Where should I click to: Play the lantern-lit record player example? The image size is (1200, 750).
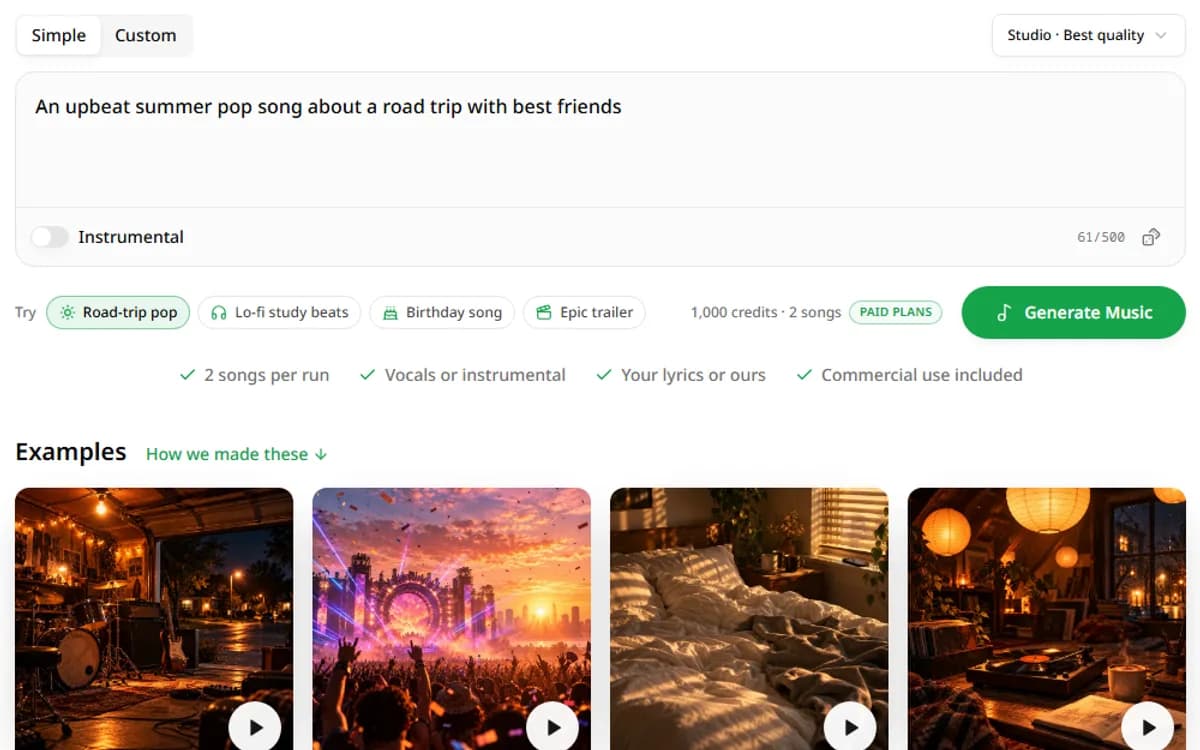click(1148, 727)
